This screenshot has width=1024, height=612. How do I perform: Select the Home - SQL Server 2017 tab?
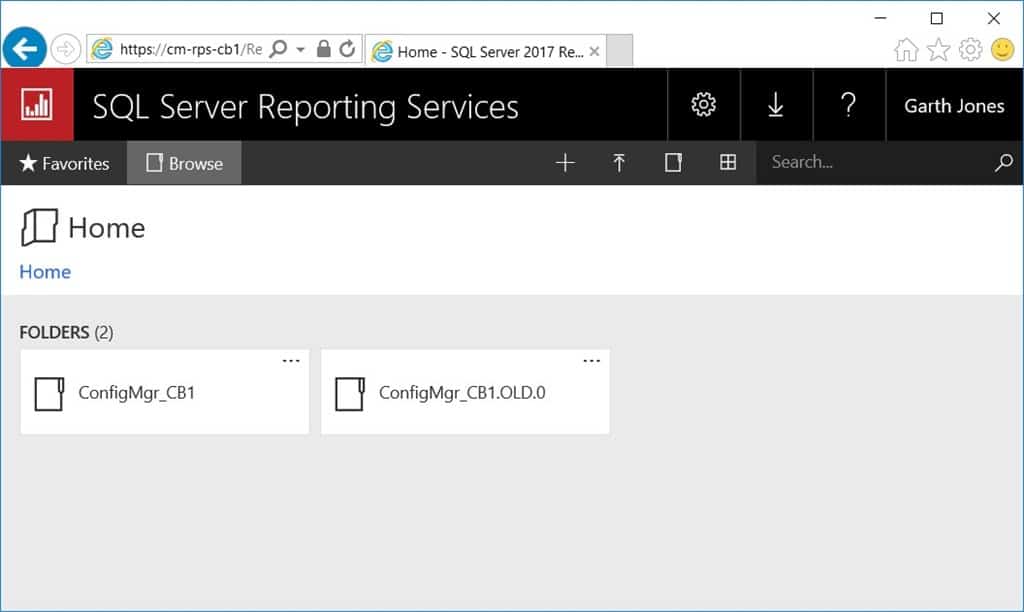(x=485, y=51)
